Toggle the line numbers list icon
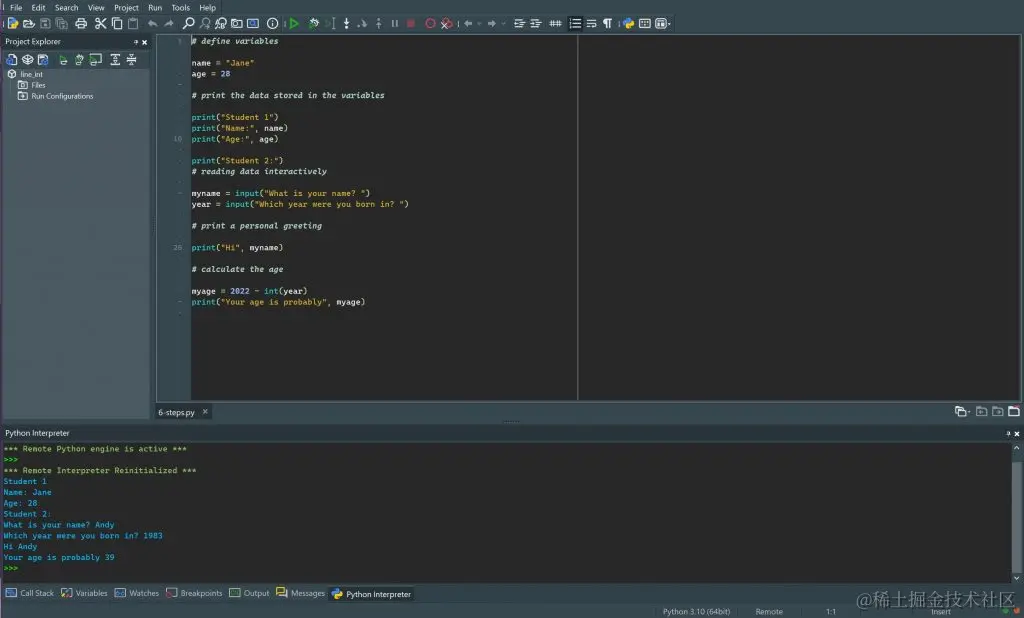The width and height of the screenshot is (1024, 618). click(575, 23)
